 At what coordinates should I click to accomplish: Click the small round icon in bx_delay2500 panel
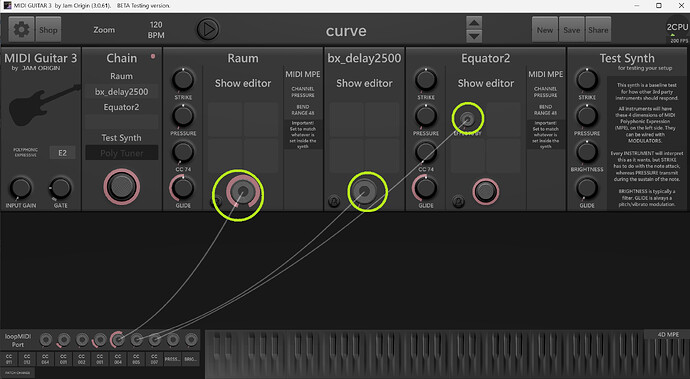click(x=334, y=202)
